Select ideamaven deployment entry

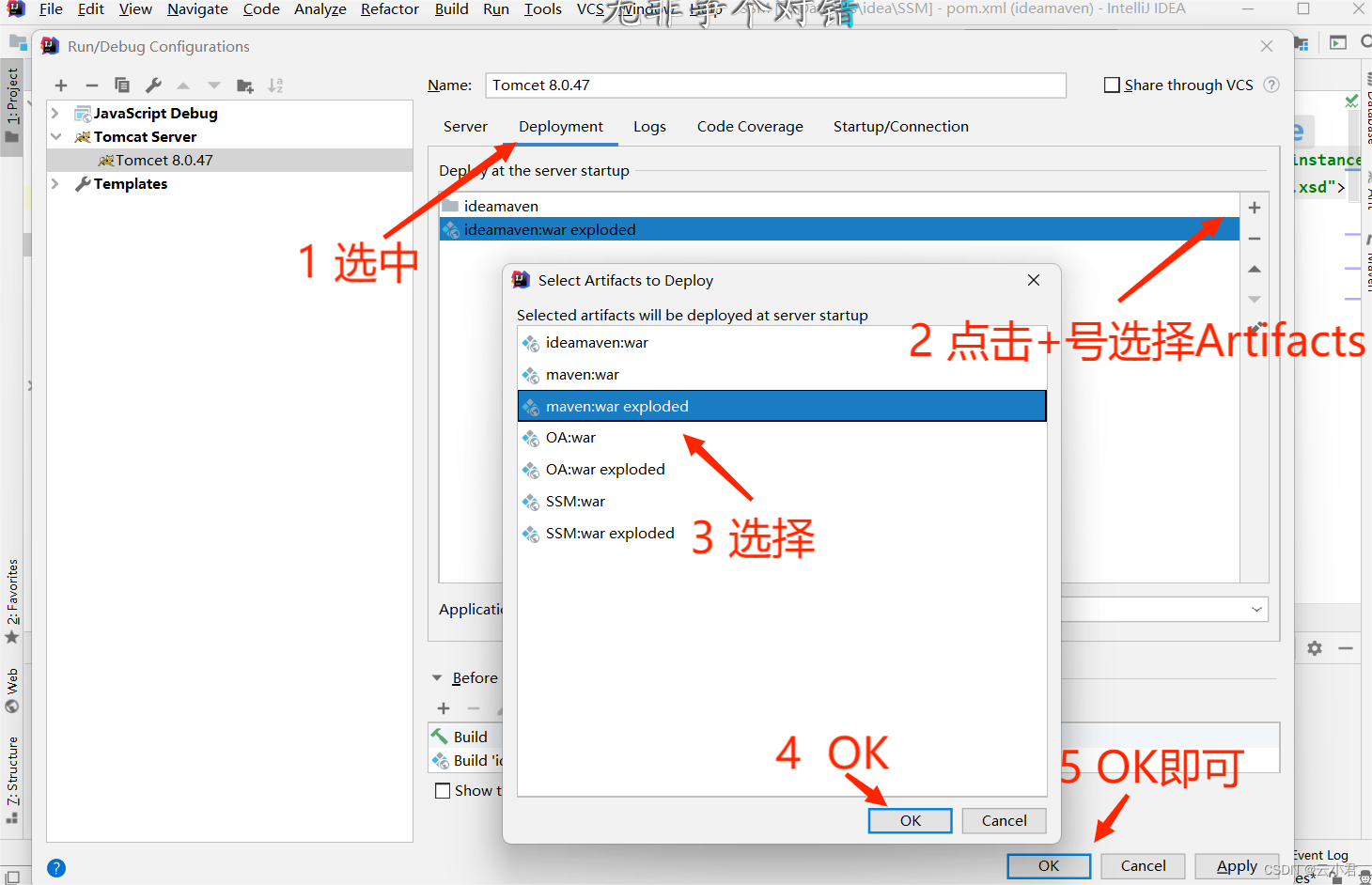[839, 206]
